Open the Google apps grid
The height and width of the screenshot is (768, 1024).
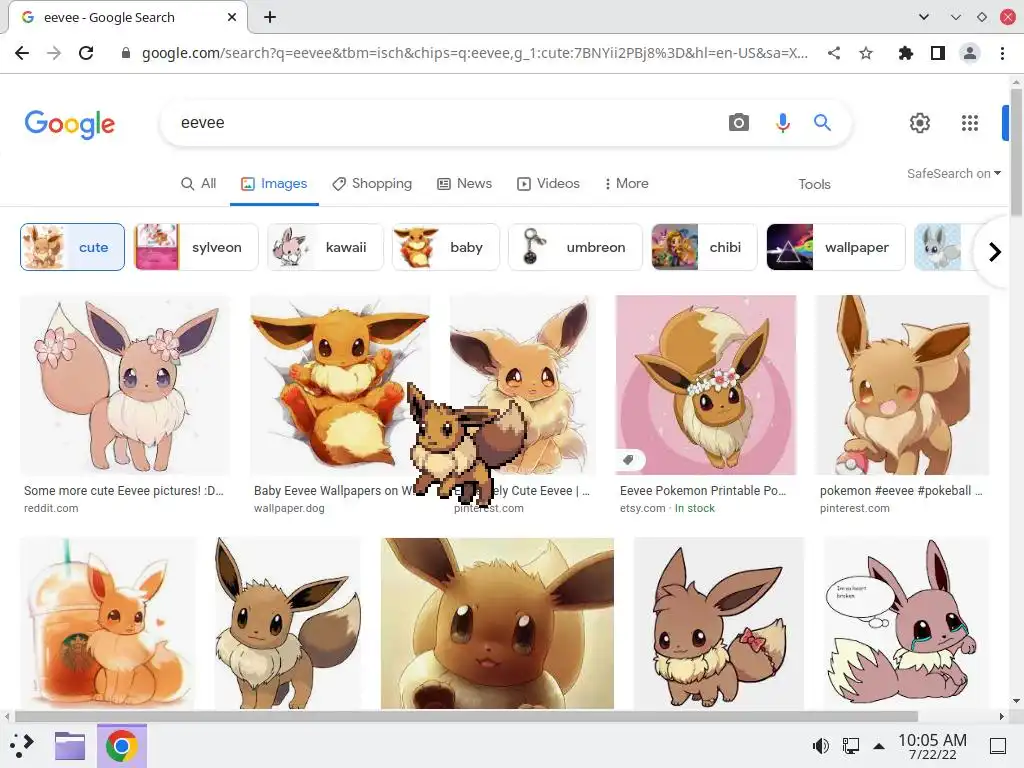[x=970, y=123]
